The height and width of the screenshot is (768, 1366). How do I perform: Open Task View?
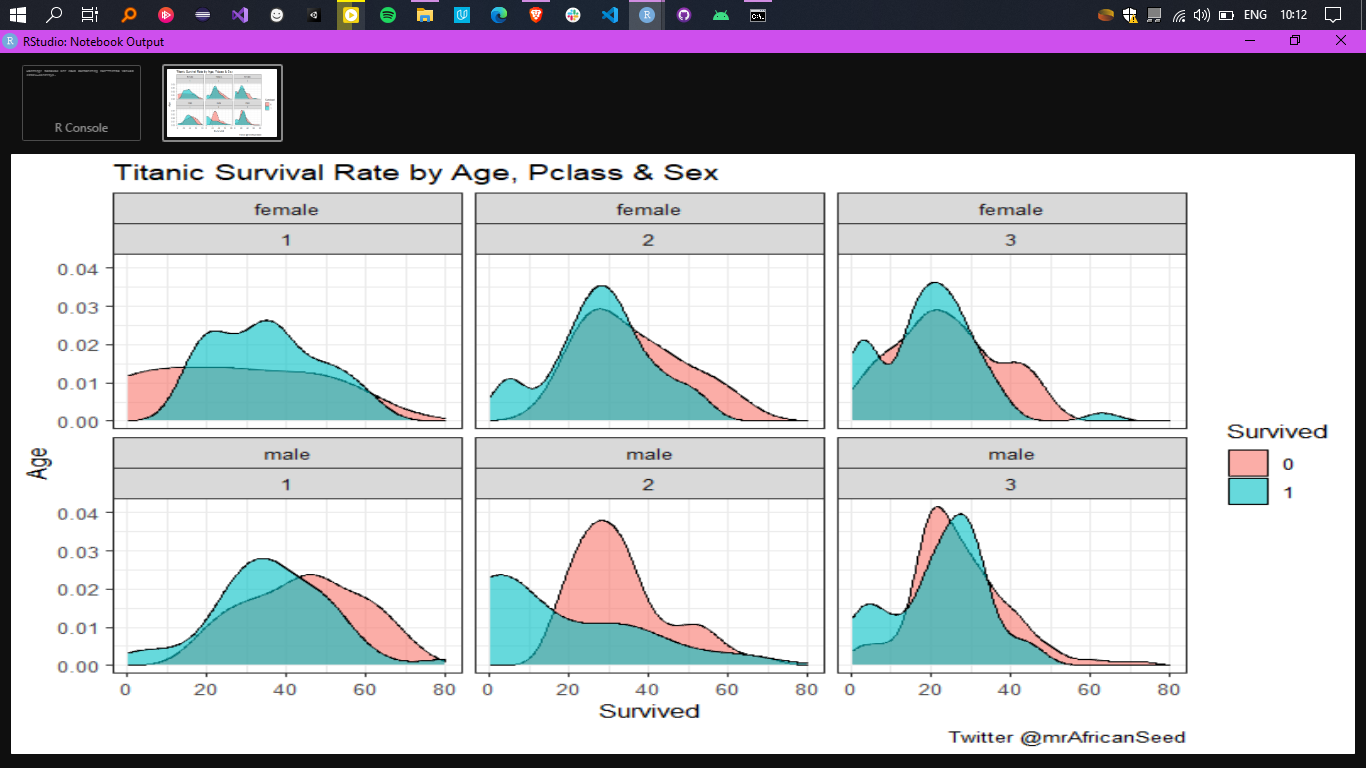coord(90,14)
